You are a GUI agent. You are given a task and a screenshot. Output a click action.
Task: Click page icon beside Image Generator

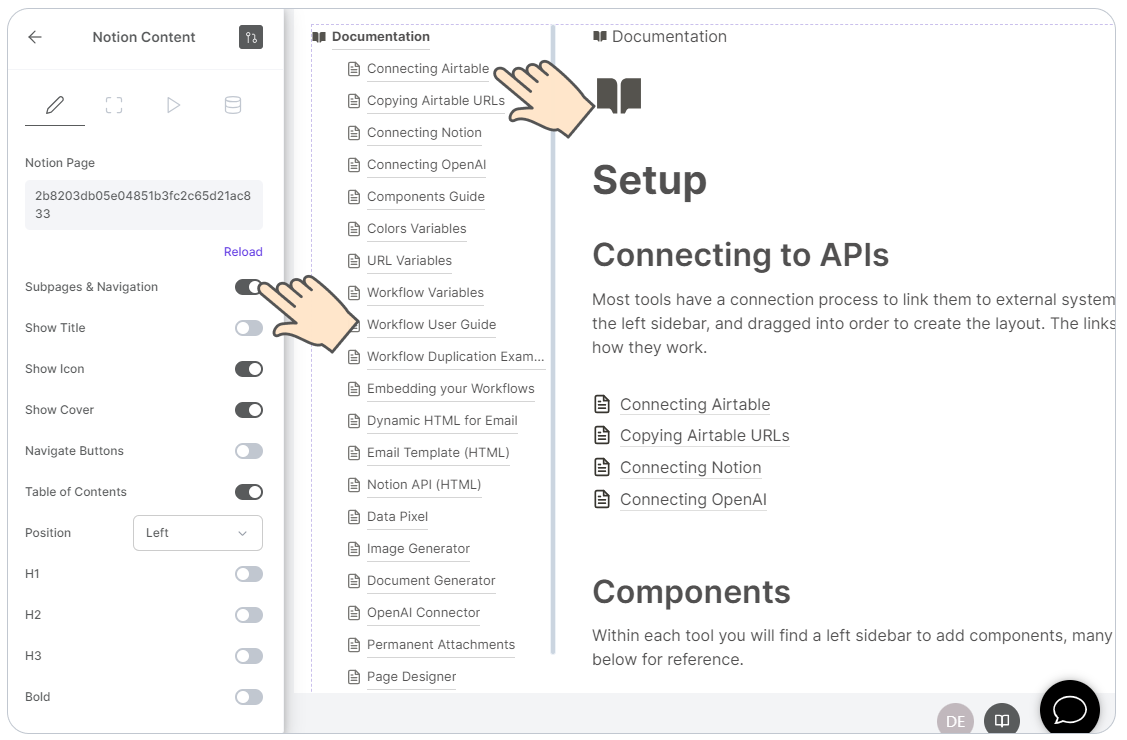tap(354, 549)
